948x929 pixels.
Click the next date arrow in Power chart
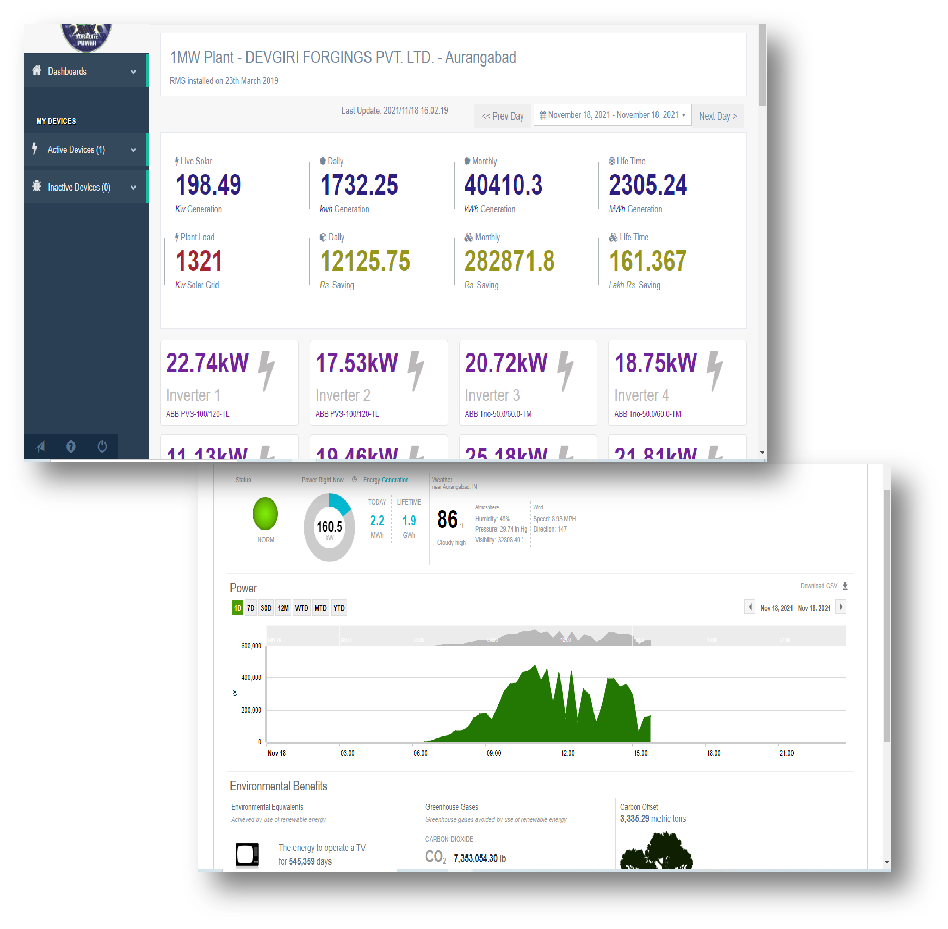click(x=840, y=607)
